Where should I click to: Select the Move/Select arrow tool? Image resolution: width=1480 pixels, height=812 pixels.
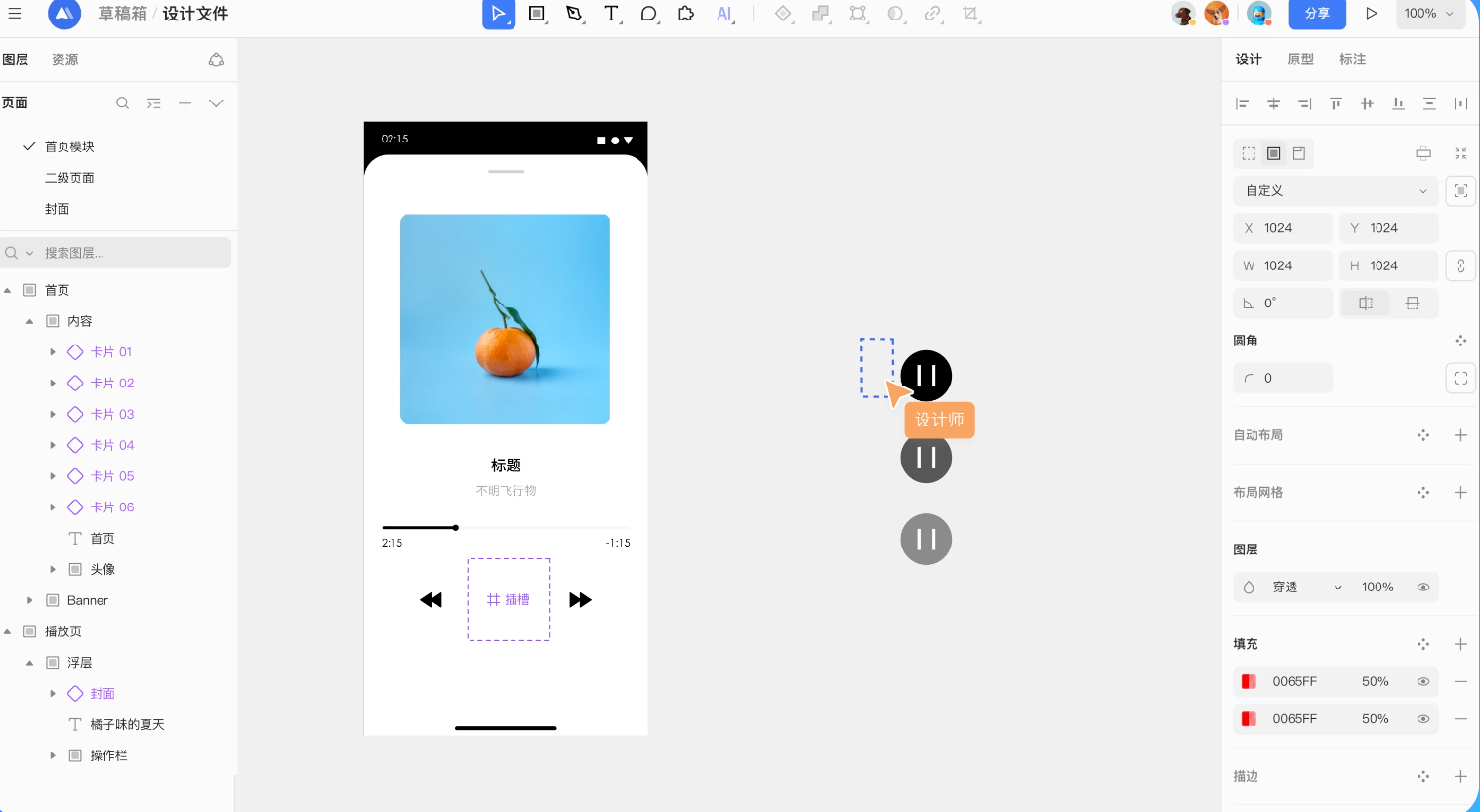click(x=499, y=14)
